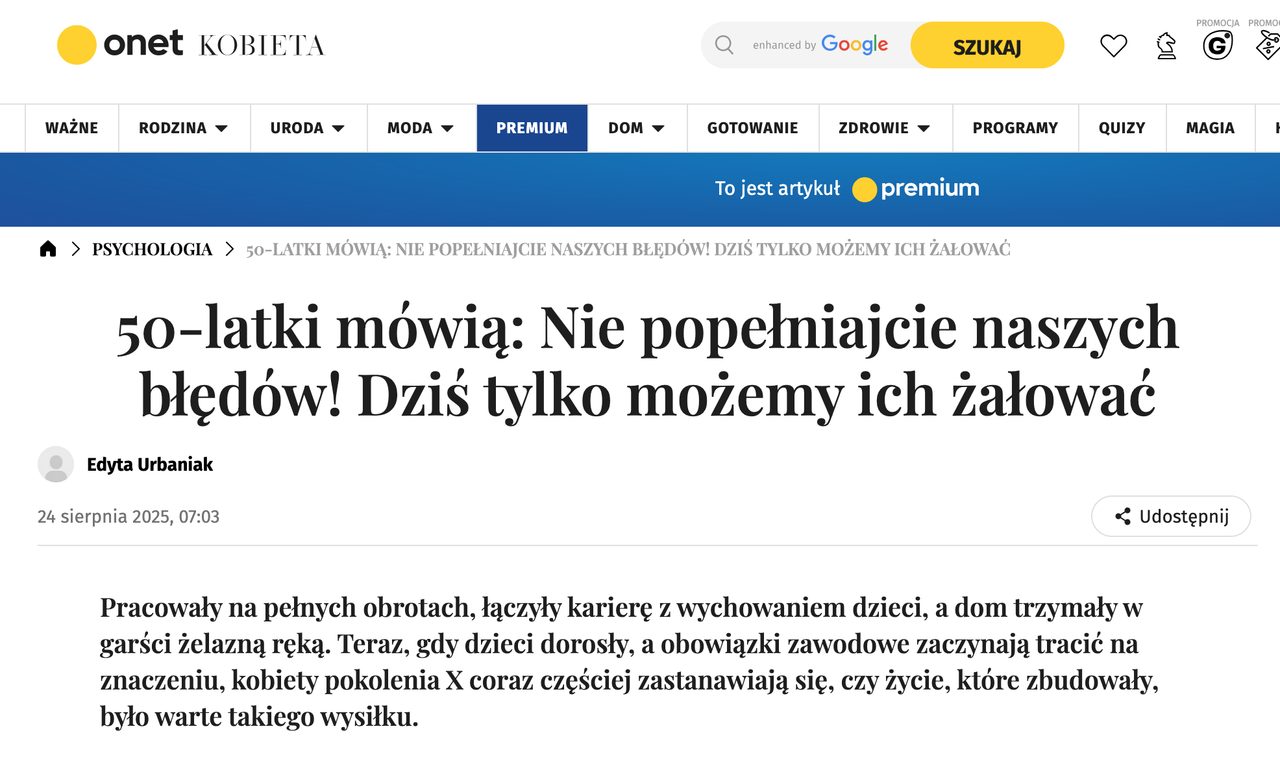
Task: Go to the WAŻNE menu item
Action: 72,128
